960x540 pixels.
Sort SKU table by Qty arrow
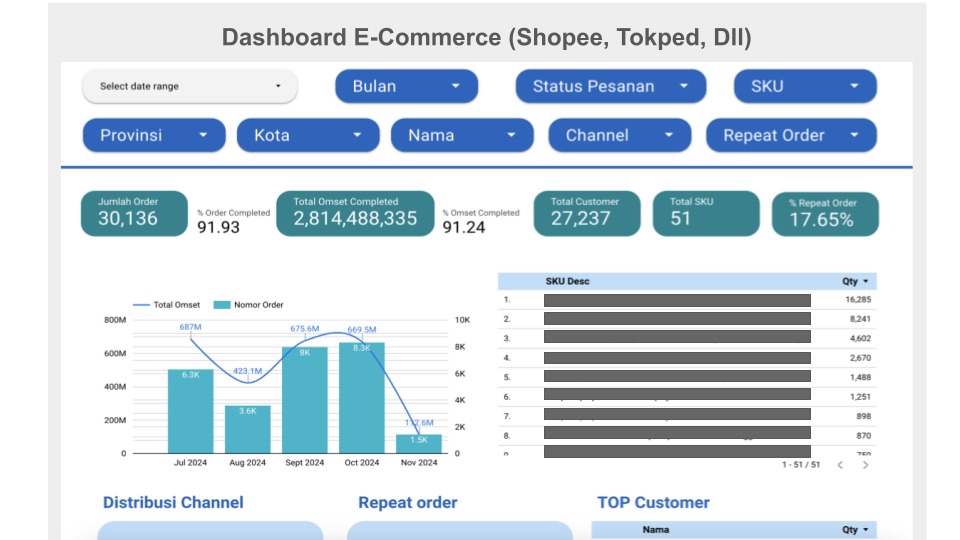click(x=866, y=282)
